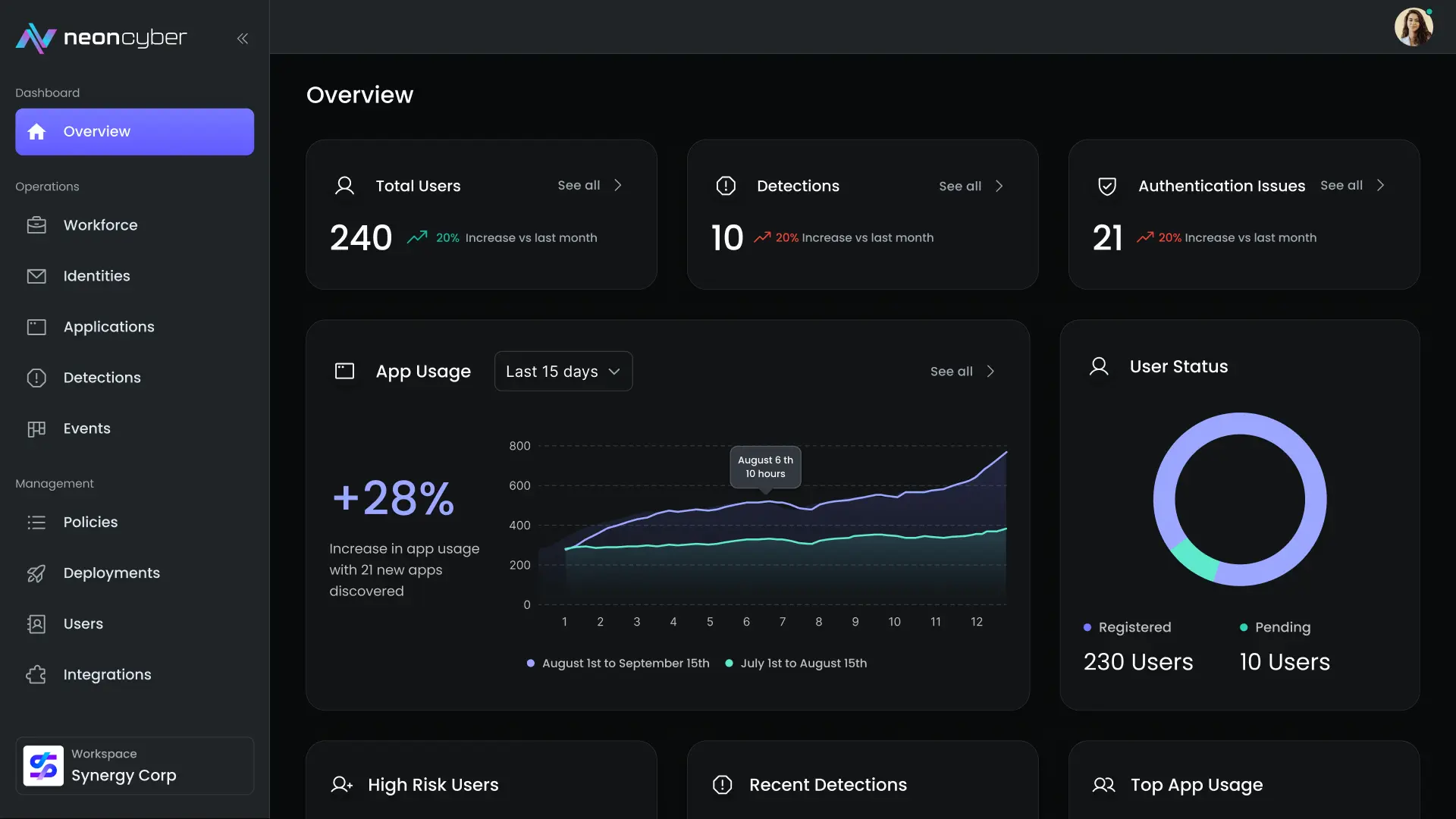Expand Total Users via chevron arrow
This screenshot has height=819, width=1456.
618,186
